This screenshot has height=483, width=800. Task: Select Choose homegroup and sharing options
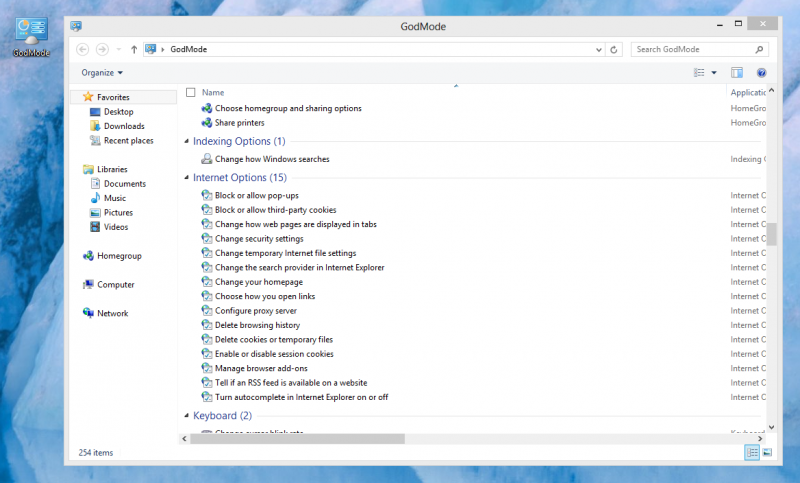click(288, 108)
